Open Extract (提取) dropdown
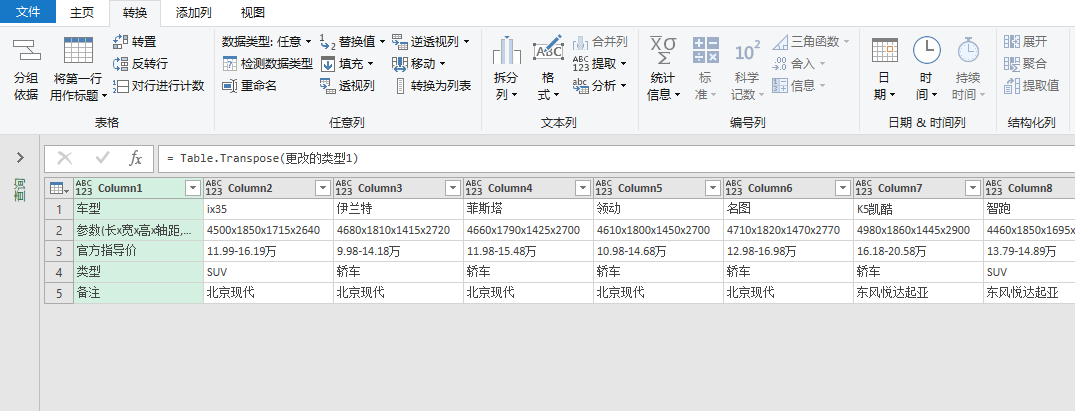This screenshot has height=411, width=1075. click(600, 64)
